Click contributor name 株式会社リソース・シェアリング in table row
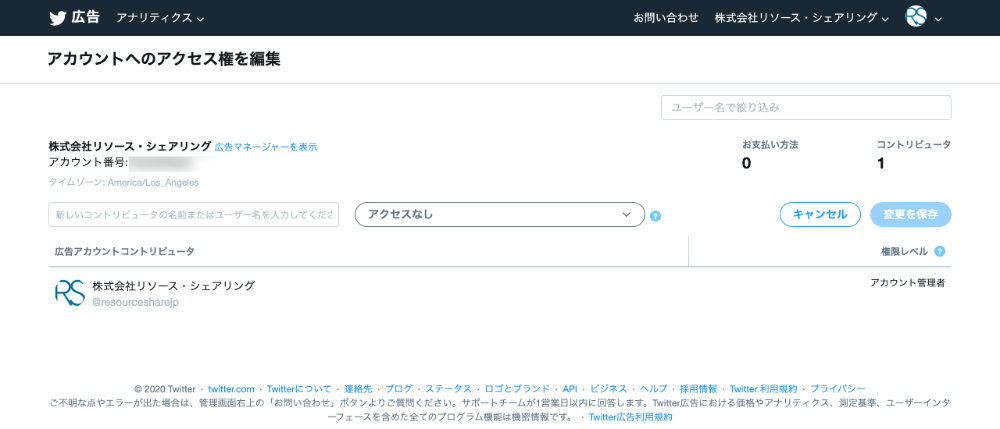Viewport: 1000px width, 429px height. [173, 286]
